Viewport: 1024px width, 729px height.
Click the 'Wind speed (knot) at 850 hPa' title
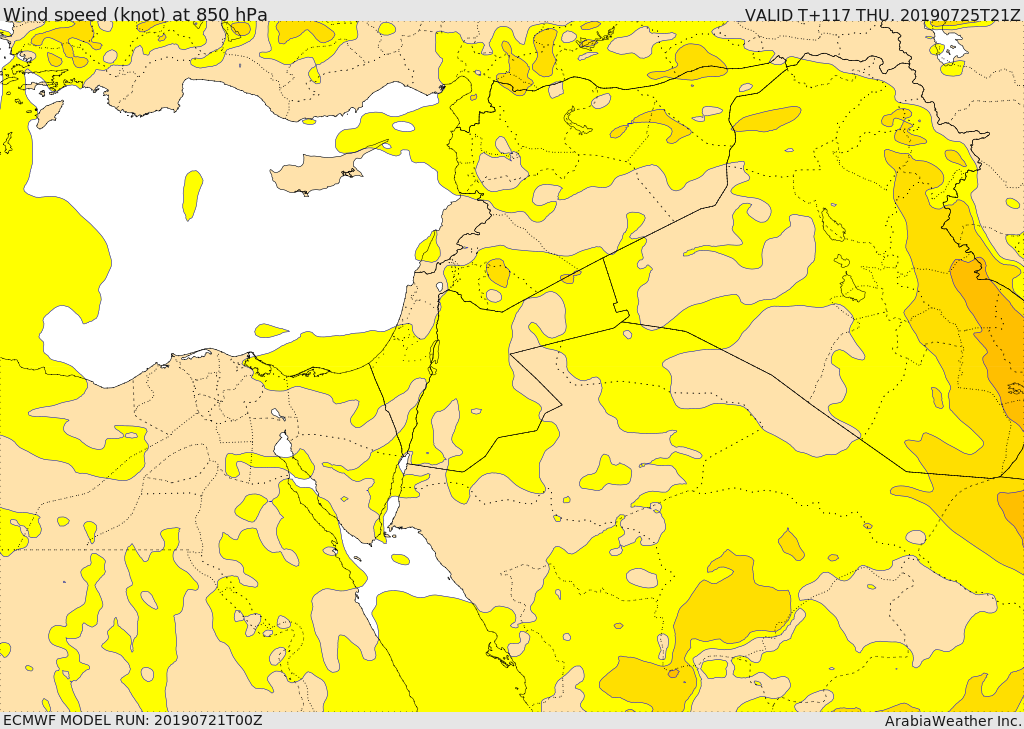(x=135, y=14)
